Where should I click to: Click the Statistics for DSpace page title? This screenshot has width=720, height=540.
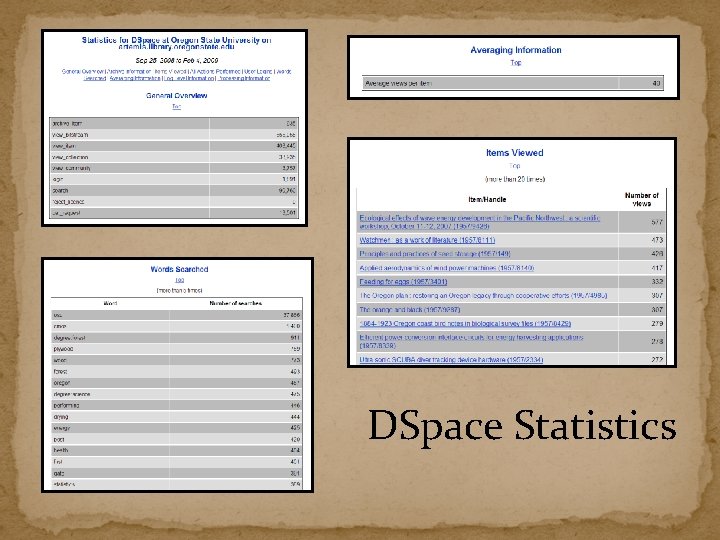click(176, 43)
